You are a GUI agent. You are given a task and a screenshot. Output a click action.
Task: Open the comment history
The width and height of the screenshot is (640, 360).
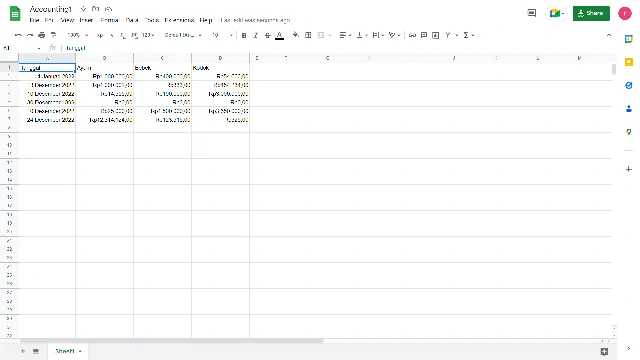(531, 13)
